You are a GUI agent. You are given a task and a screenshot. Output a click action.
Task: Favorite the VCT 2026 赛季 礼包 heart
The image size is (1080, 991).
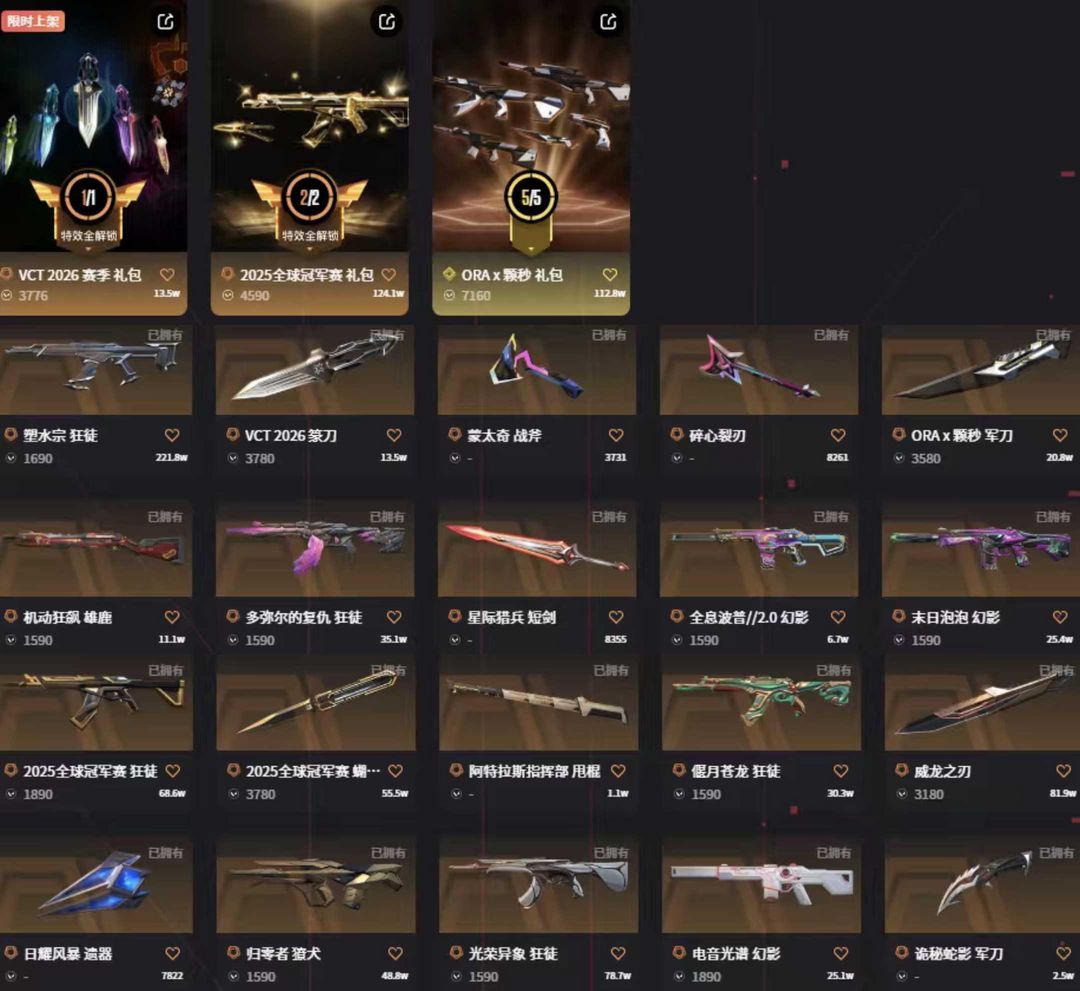pyautogui.click(x=167, y=275)
